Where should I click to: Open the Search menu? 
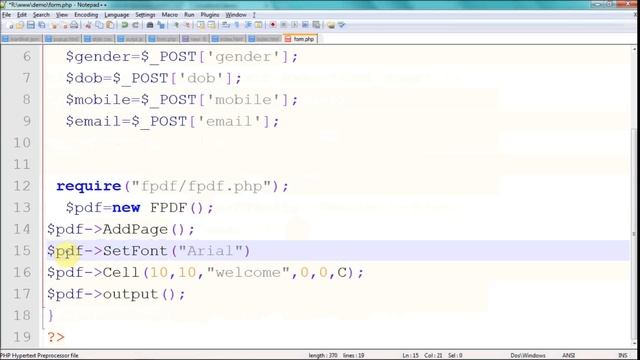coord(41,15)
